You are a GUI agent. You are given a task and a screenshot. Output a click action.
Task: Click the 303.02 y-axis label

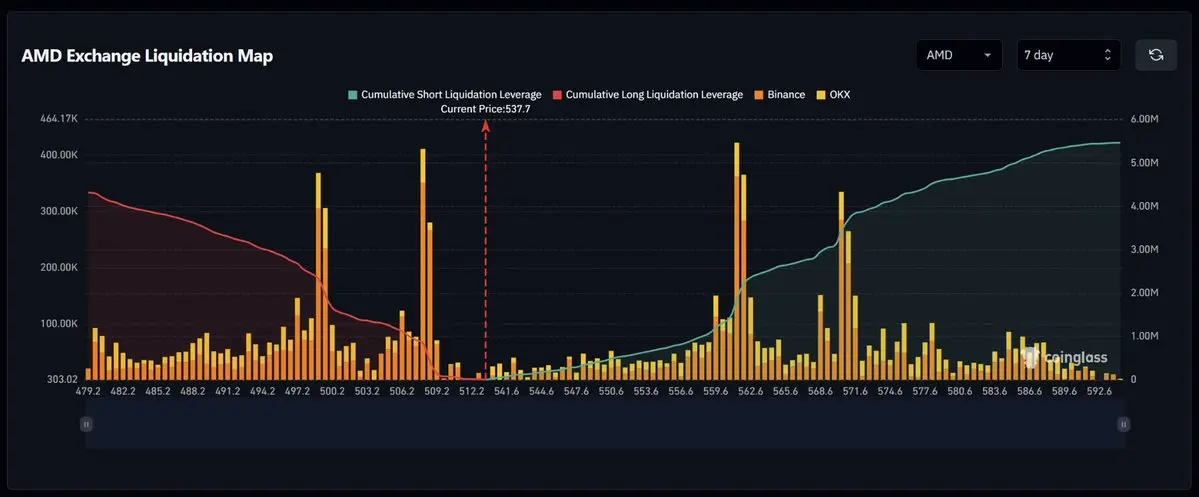click(x=62, y=379)
